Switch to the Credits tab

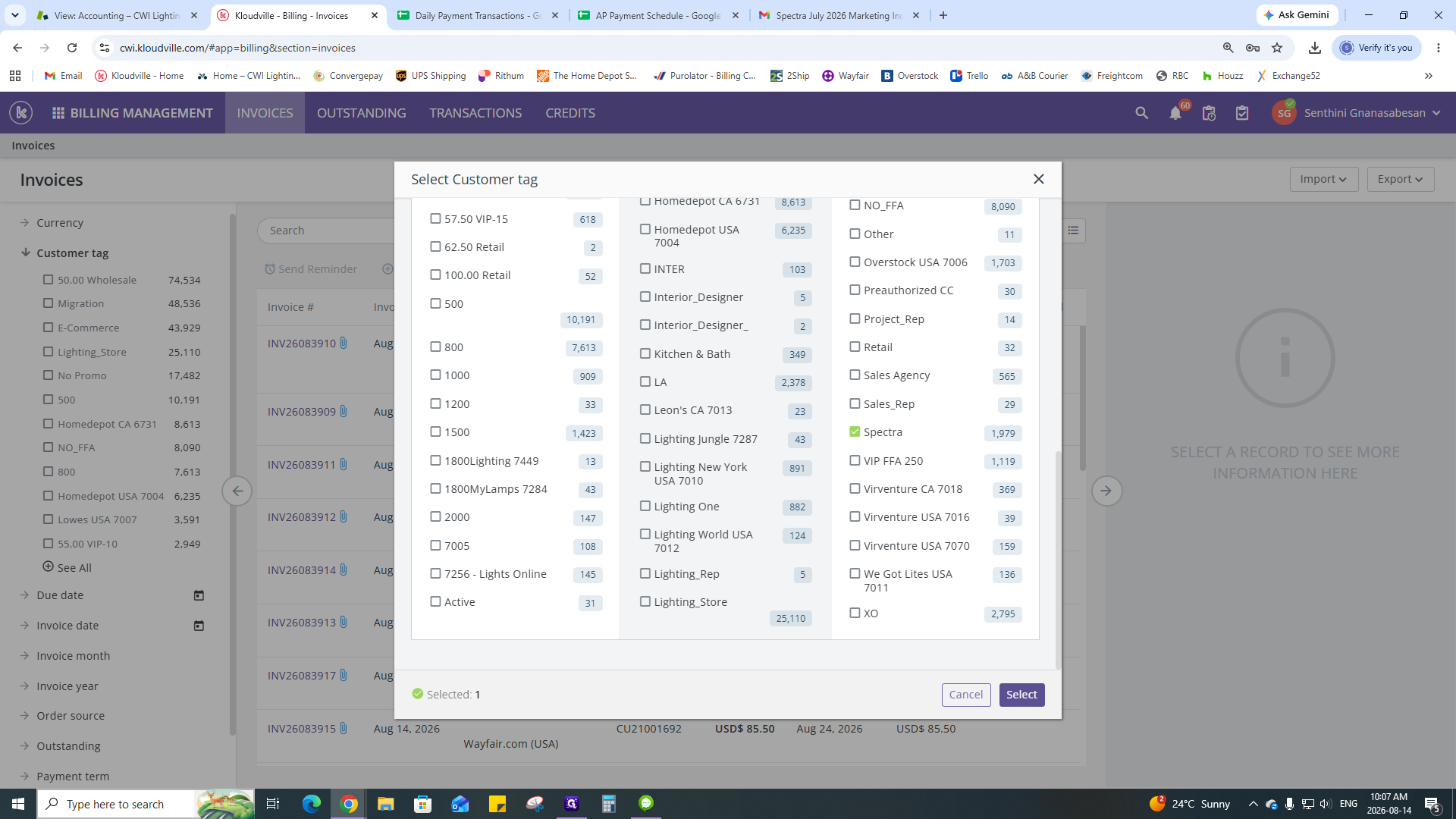pos(570,113)
